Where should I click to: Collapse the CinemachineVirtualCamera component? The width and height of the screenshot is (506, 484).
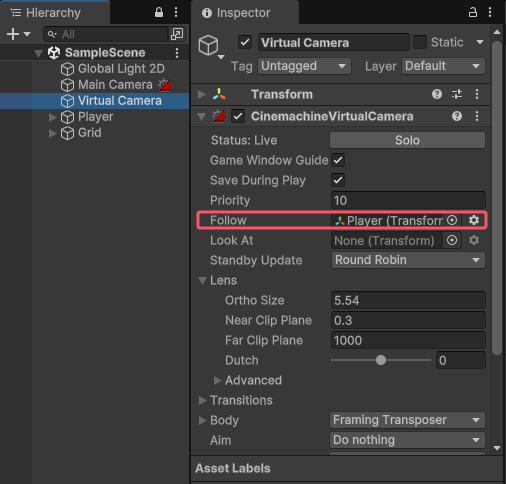coord(202,117)
